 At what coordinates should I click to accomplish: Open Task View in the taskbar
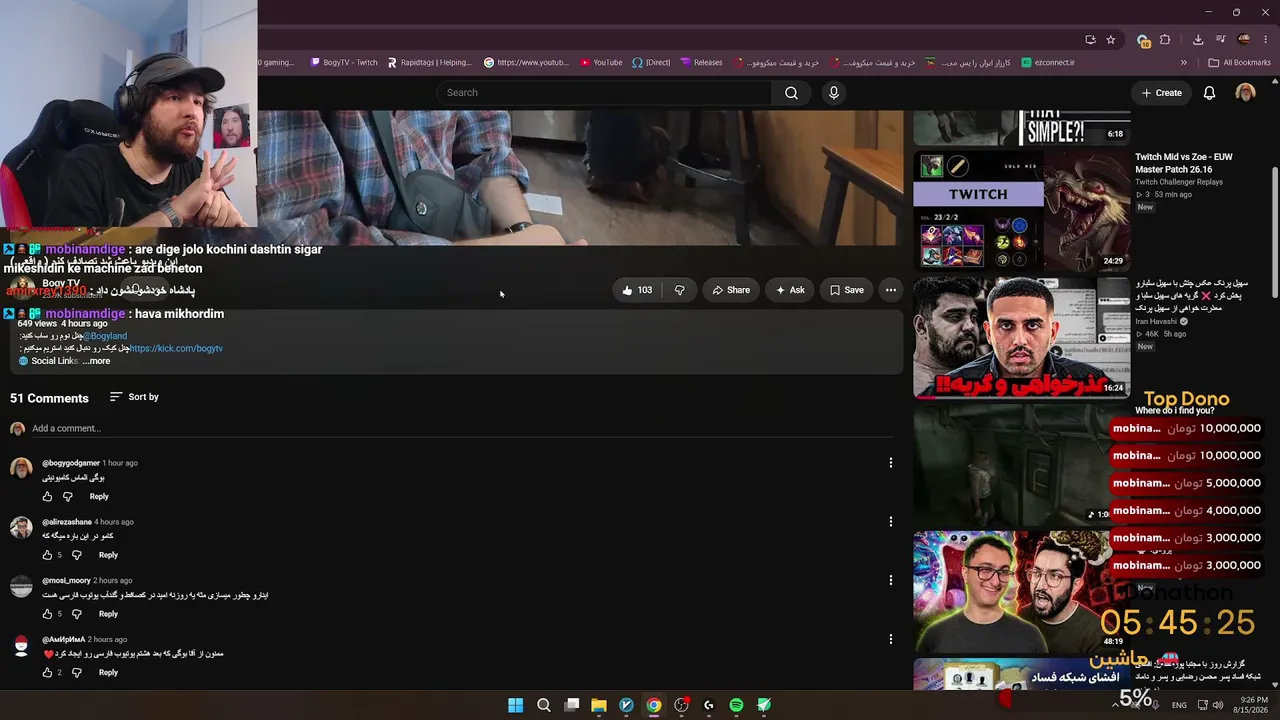(572, 705)
